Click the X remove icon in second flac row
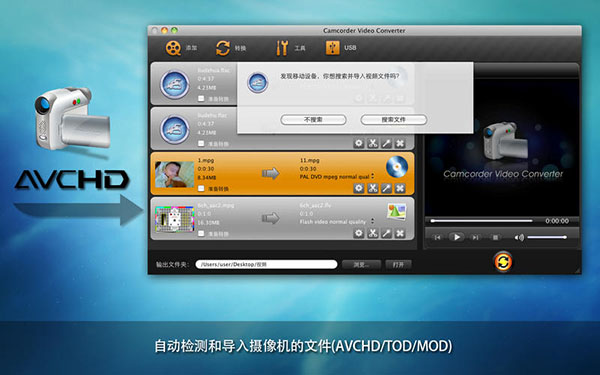600x375 pixels. (400, 143)
